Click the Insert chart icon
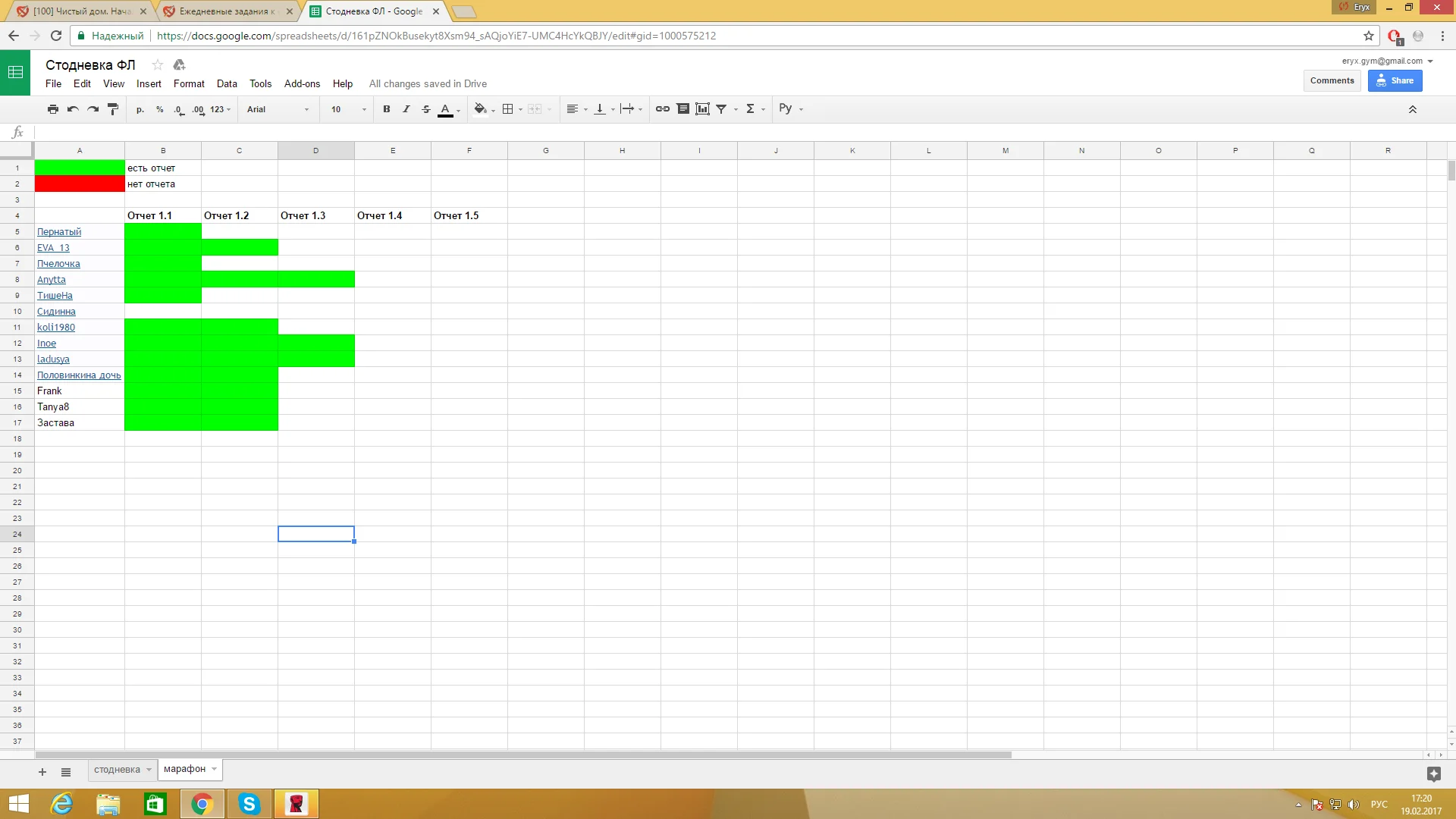Screen dimensions: 1456x819 pos(702,109)
